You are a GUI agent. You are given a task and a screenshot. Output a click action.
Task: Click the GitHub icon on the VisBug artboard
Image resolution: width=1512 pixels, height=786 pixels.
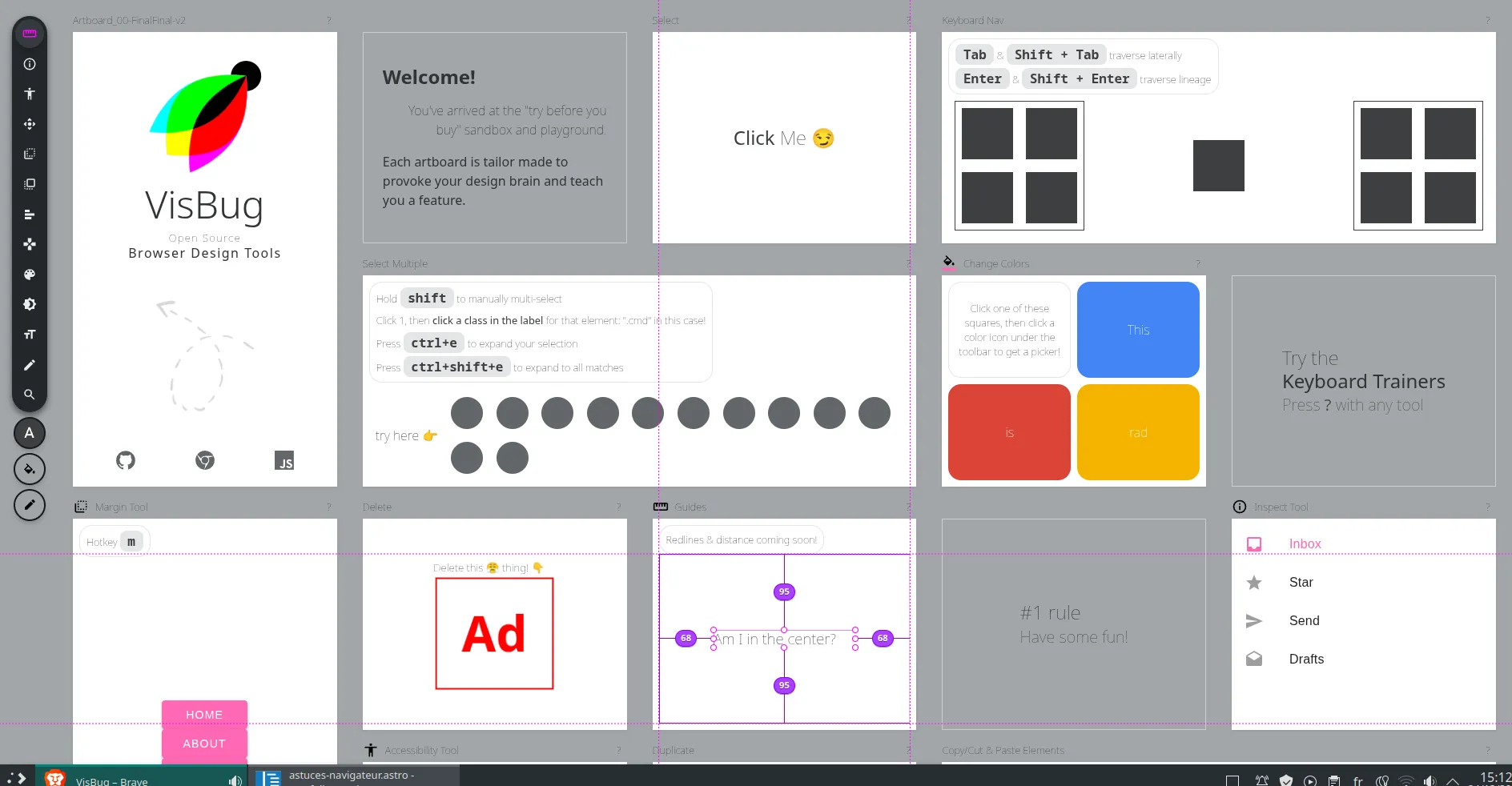126,460
